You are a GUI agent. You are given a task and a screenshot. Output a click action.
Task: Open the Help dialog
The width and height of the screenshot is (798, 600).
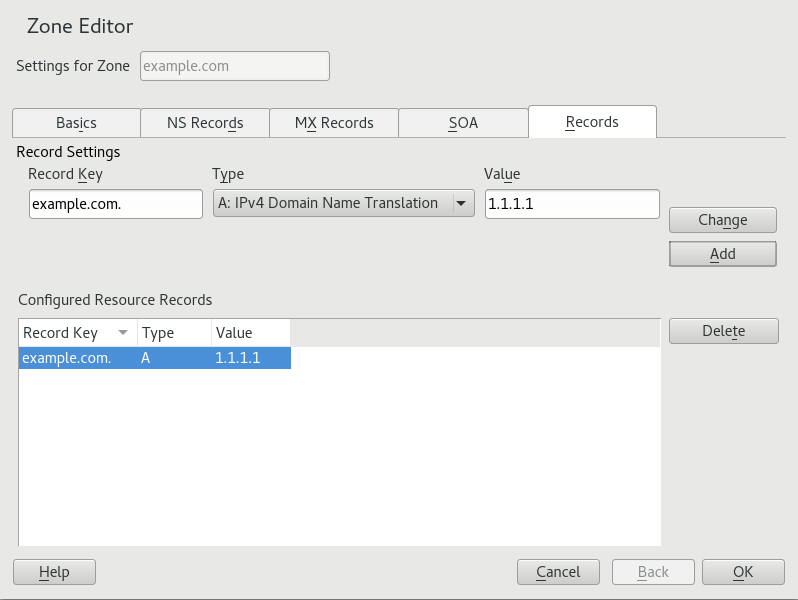[x=54, y=572]
